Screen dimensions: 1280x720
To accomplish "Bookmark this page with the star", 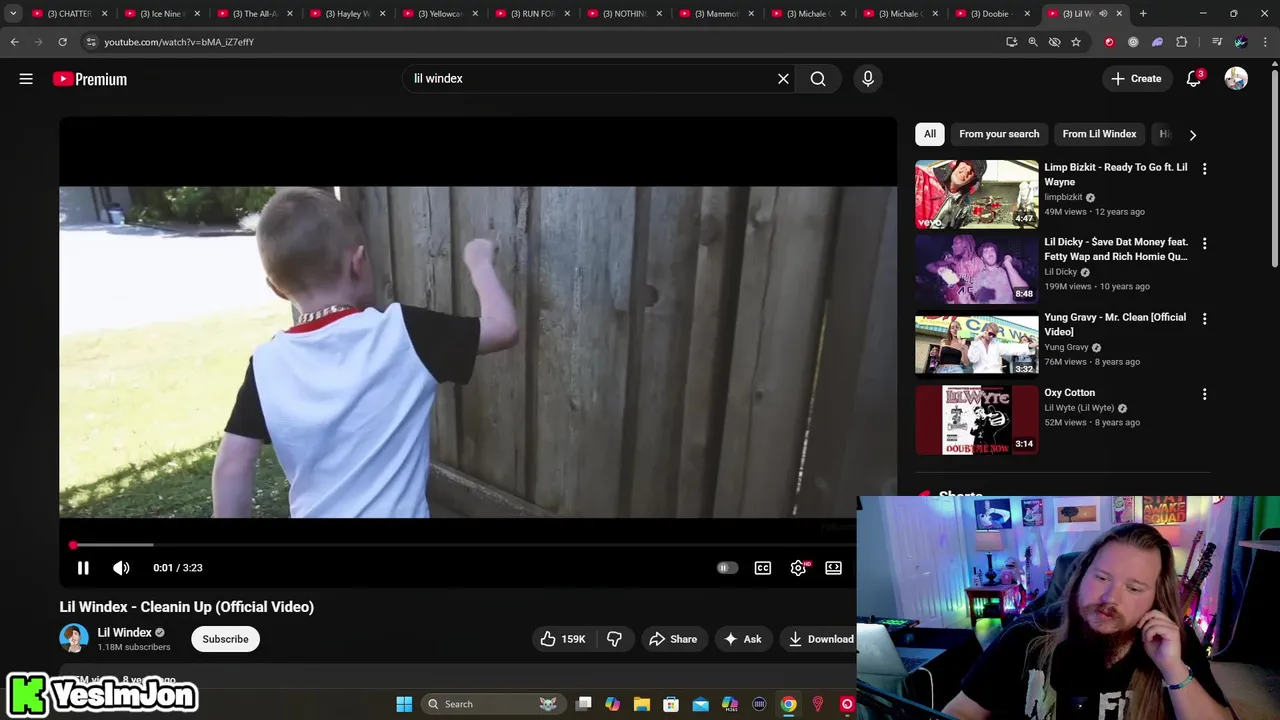I will [x=1076, y=42].
